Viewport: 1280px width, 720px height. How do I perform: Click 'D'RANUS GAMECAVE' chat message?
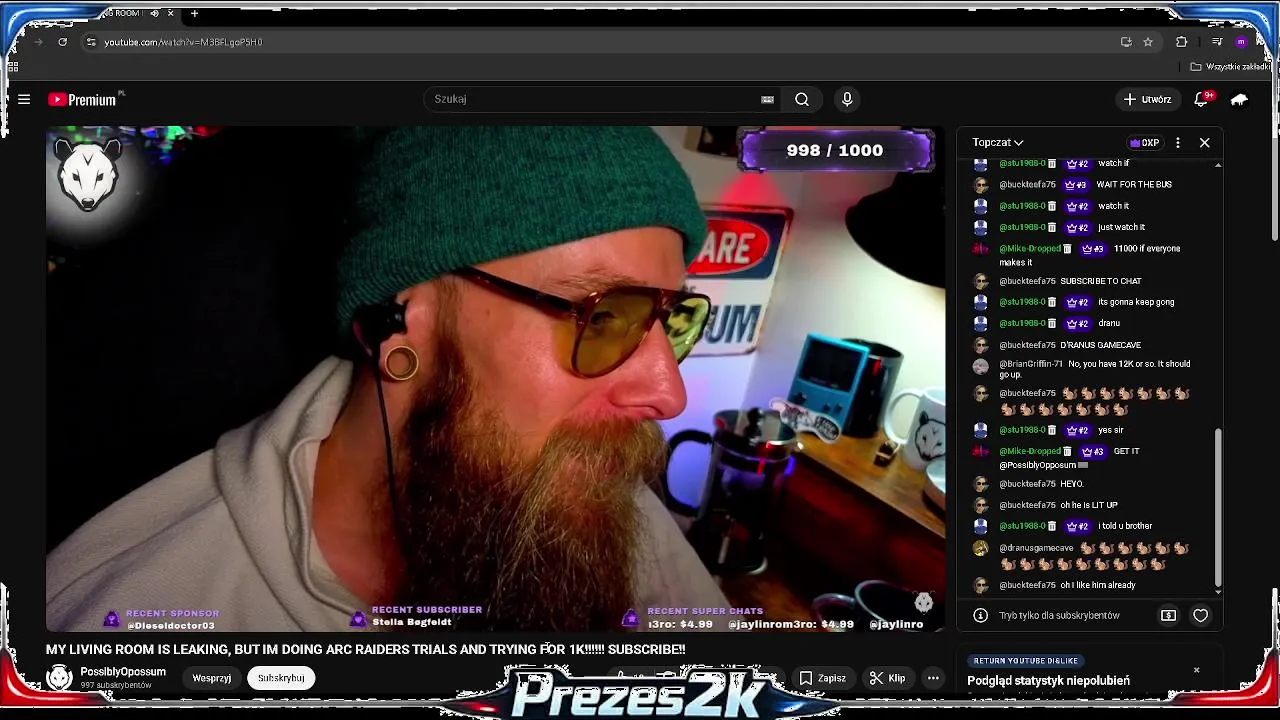1100,345
